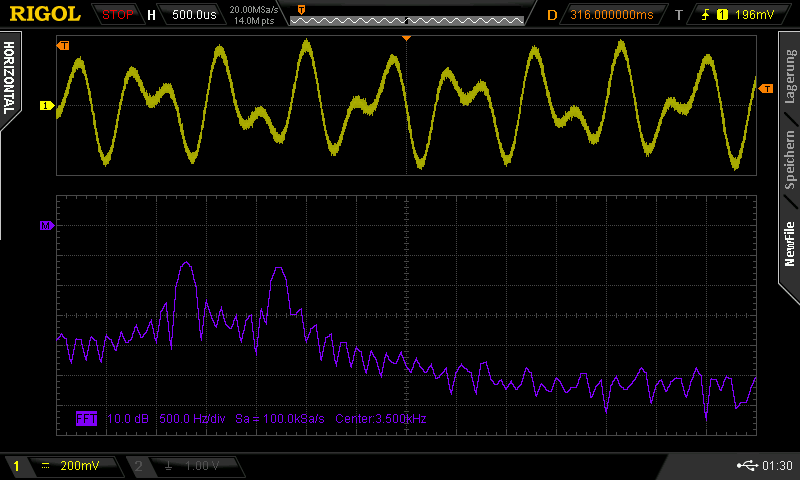The height and width of the screenshot is (480, 800).
Task: Click the red STOP status indicator
Action: pos(118,15)
